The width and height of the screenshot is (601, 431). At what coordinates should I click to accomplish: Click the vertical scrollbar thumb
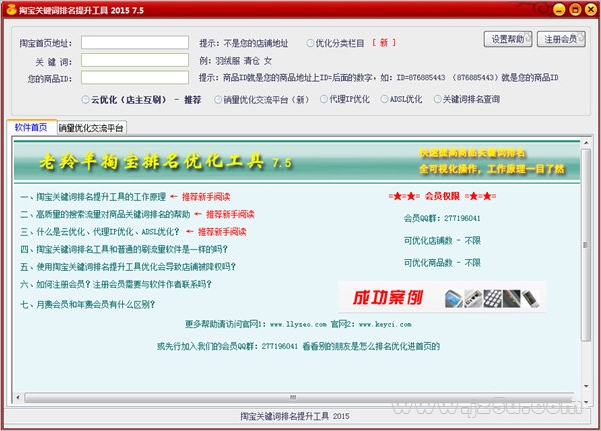[x=586, y=245]
